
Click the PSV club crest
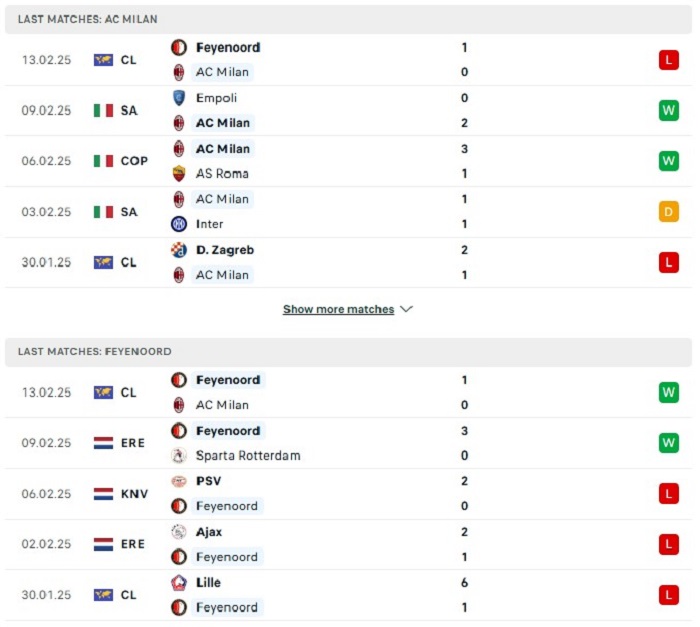pyautogui.click(x=179, y=481)
